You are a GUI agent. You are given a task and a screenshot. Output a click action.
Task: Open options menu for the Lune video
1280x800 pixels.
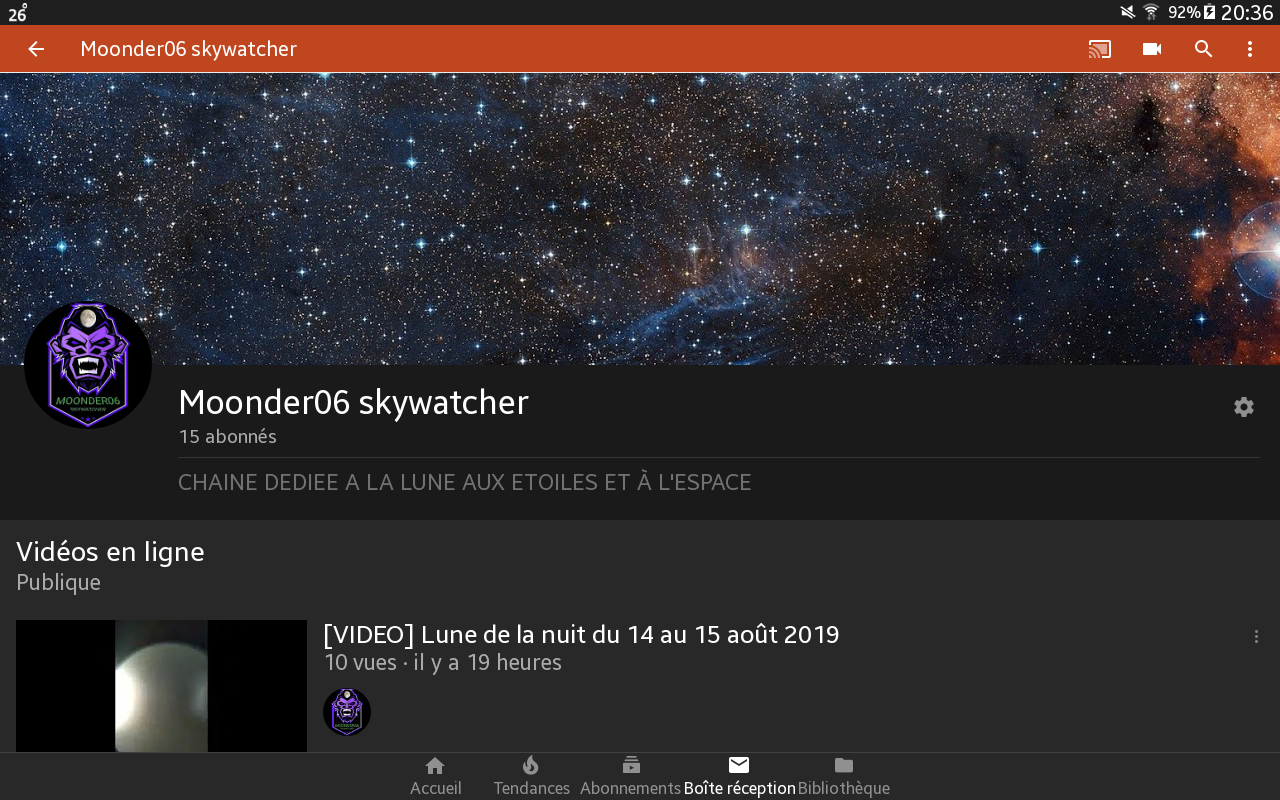(x=1257, y=636)
